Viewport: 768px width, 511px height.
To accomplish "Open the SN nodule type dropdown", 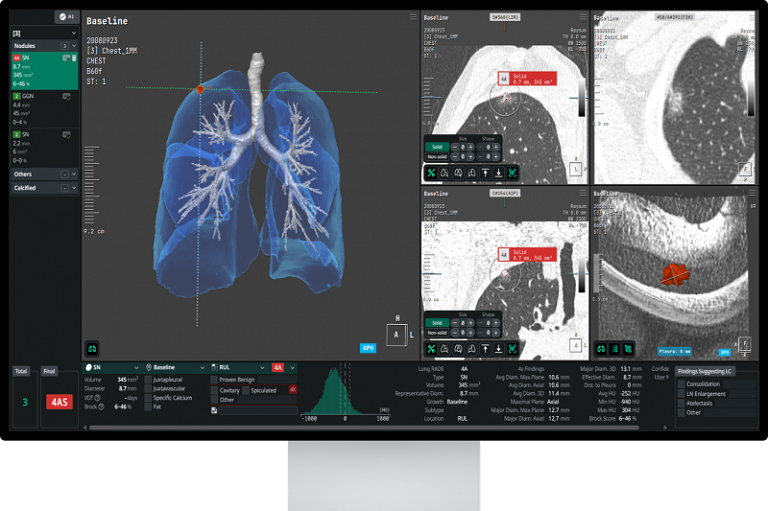I will [113, 368].
